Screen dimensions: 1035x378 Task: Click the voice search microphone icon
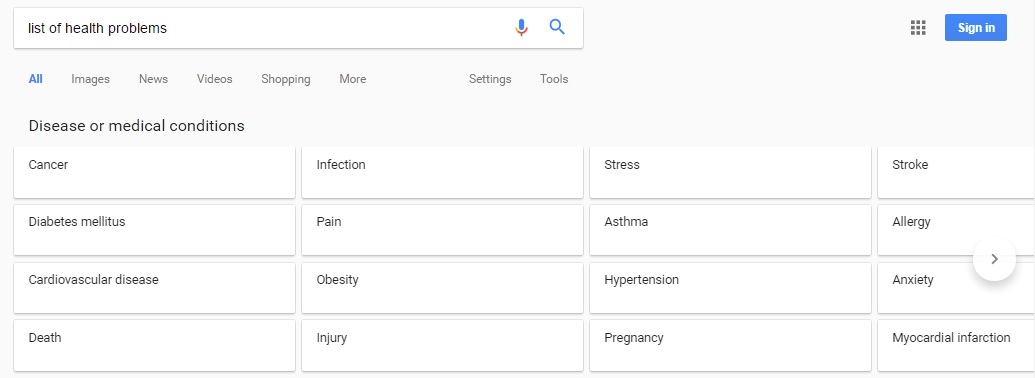coord(521,27)
